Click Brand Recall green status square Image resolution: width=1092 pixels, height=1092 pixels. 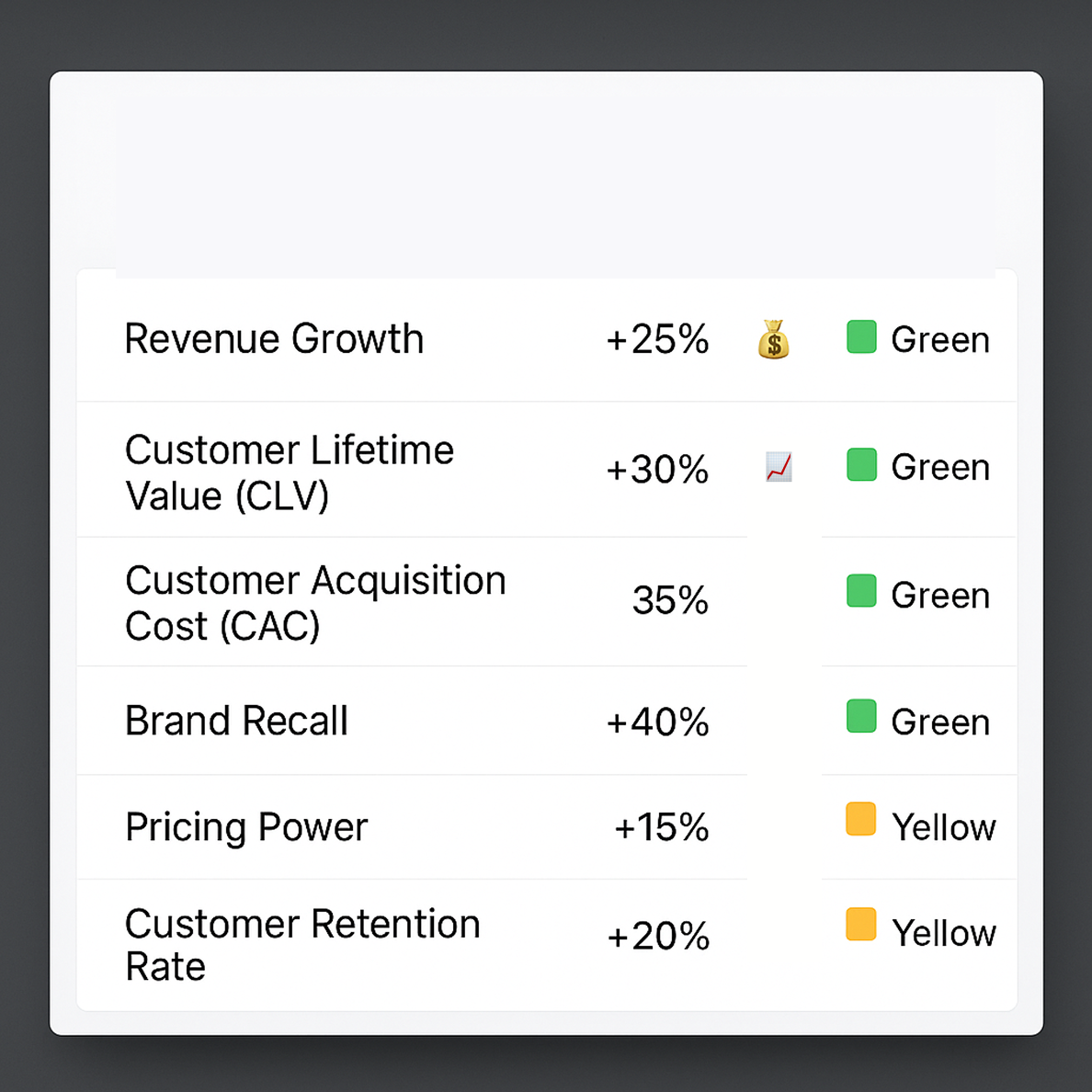[861, 716]
